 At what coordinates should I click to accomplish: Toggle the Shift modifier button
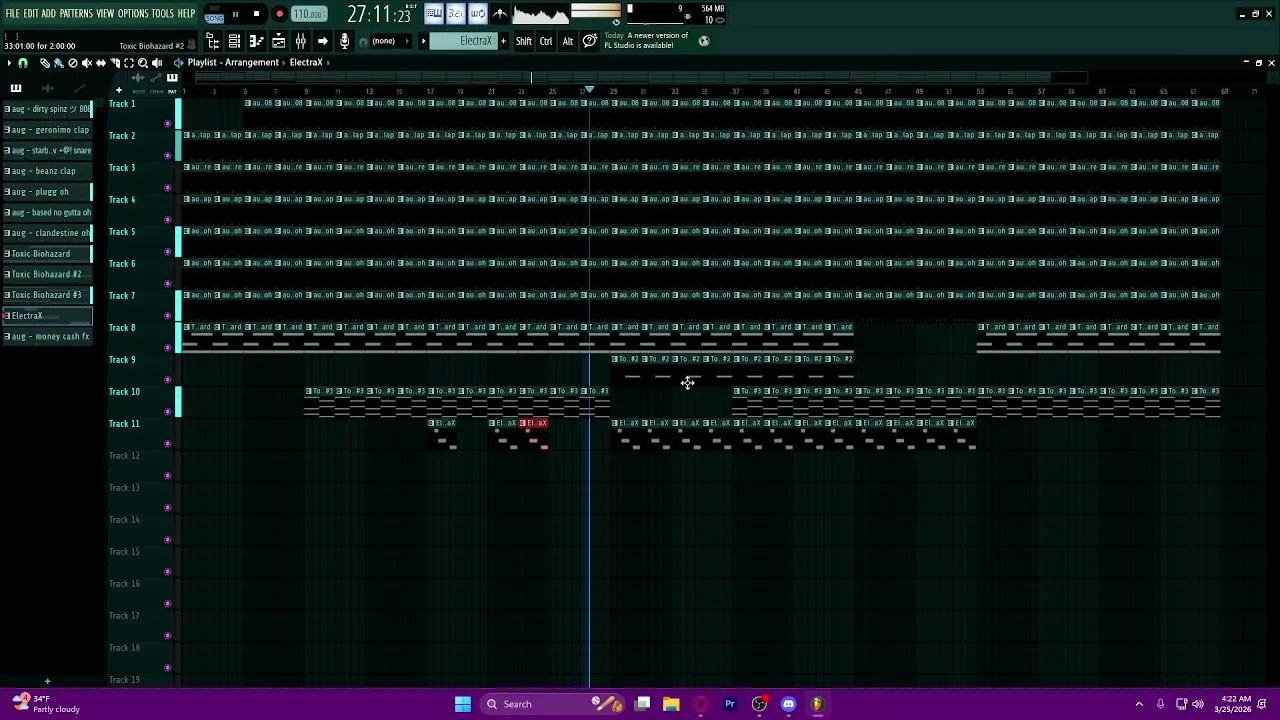524,41
